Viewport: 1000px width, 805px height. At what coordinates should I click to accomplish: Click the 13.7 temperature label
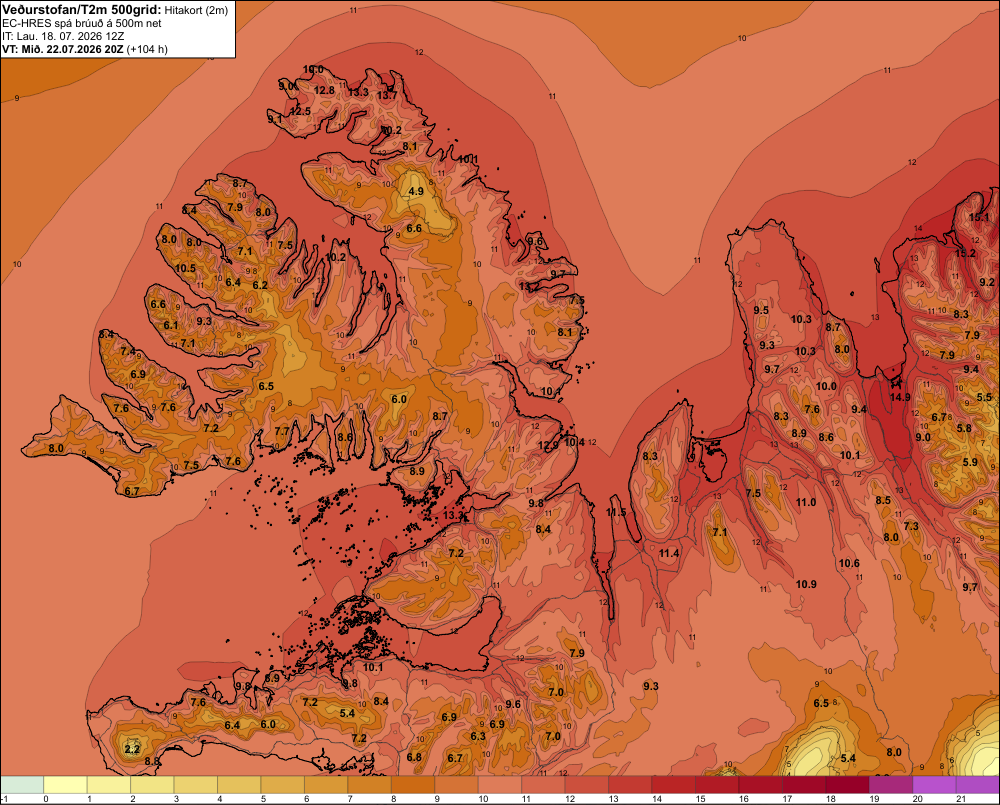(386, 96)
